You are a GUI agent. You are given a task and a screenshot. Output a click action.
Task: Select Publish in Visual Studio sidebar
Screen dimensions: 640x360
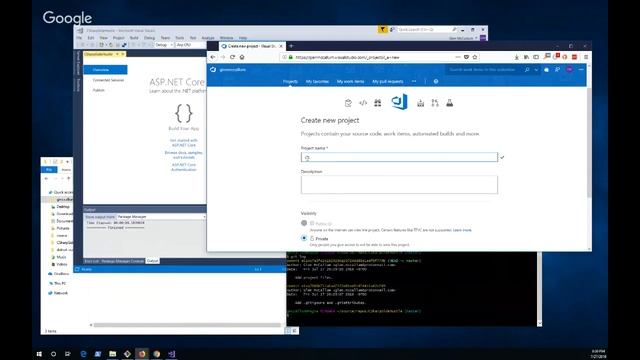coord(98,90)
